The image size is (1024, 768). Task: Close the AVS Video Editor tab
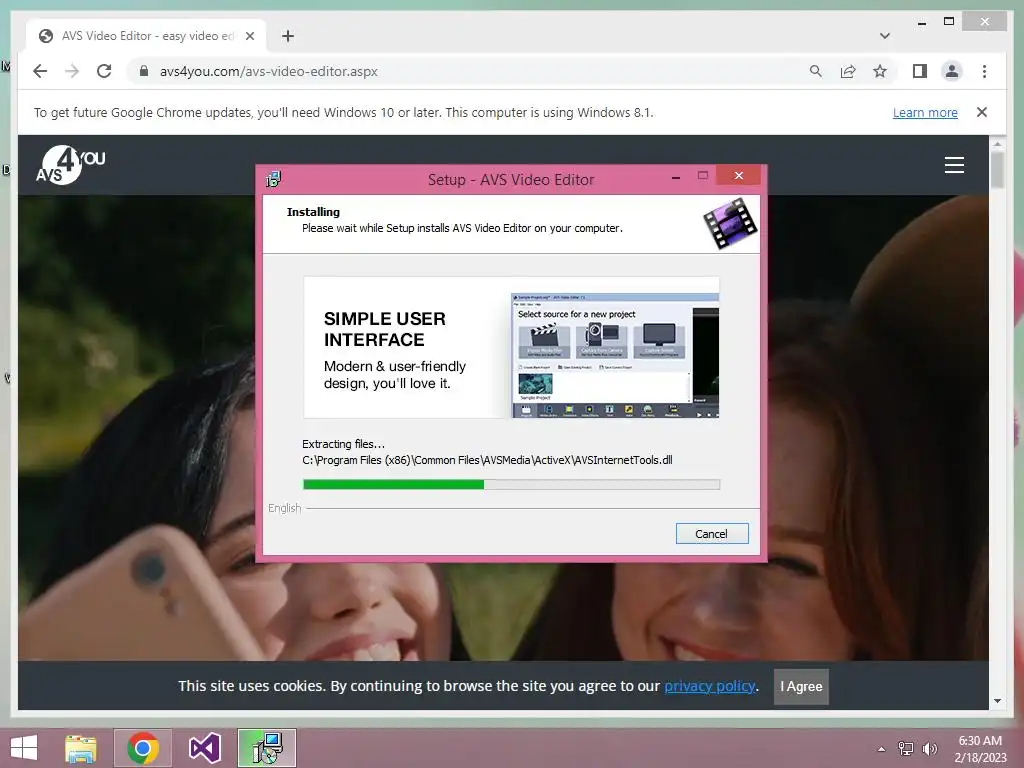point(249,36)
